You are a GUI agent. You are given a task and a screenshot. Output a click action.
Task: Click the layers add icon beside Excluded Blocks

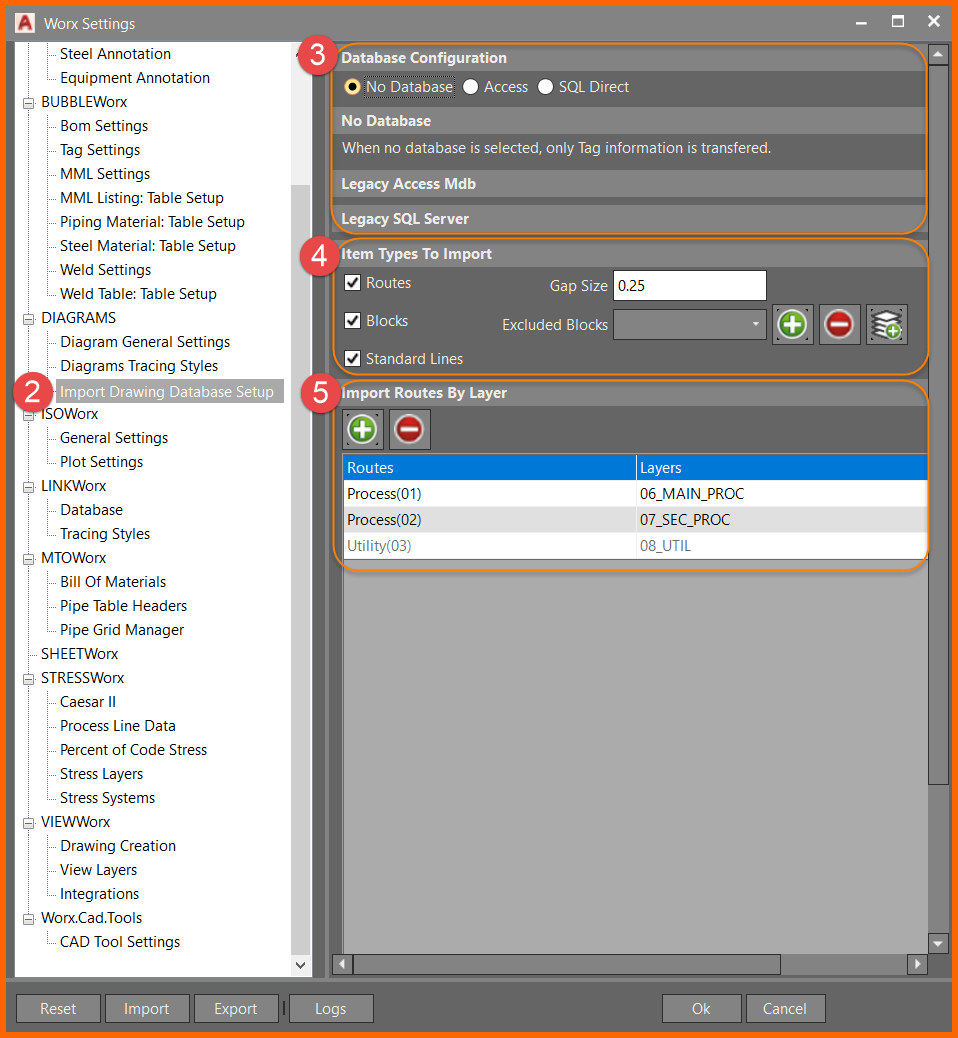coord(886,324)
